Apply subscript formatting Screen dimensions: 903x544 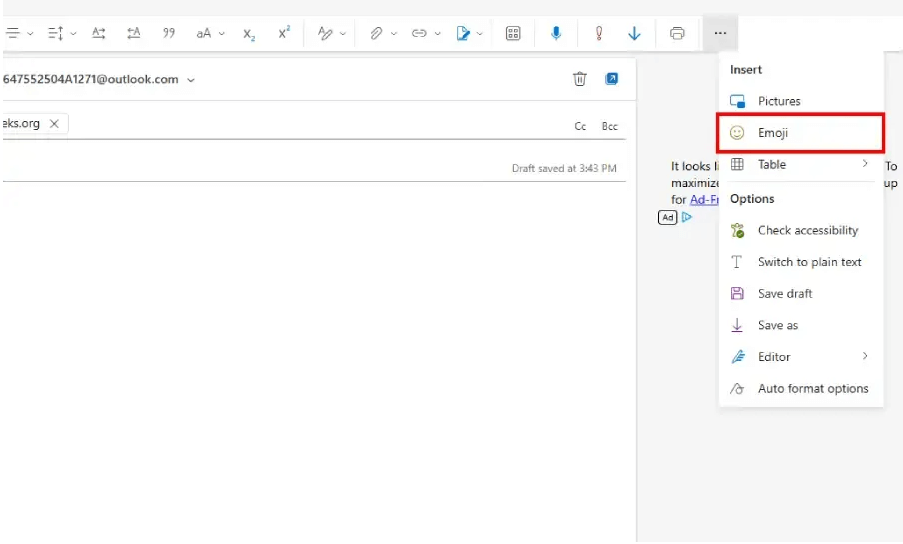click(x=249, y=34)
